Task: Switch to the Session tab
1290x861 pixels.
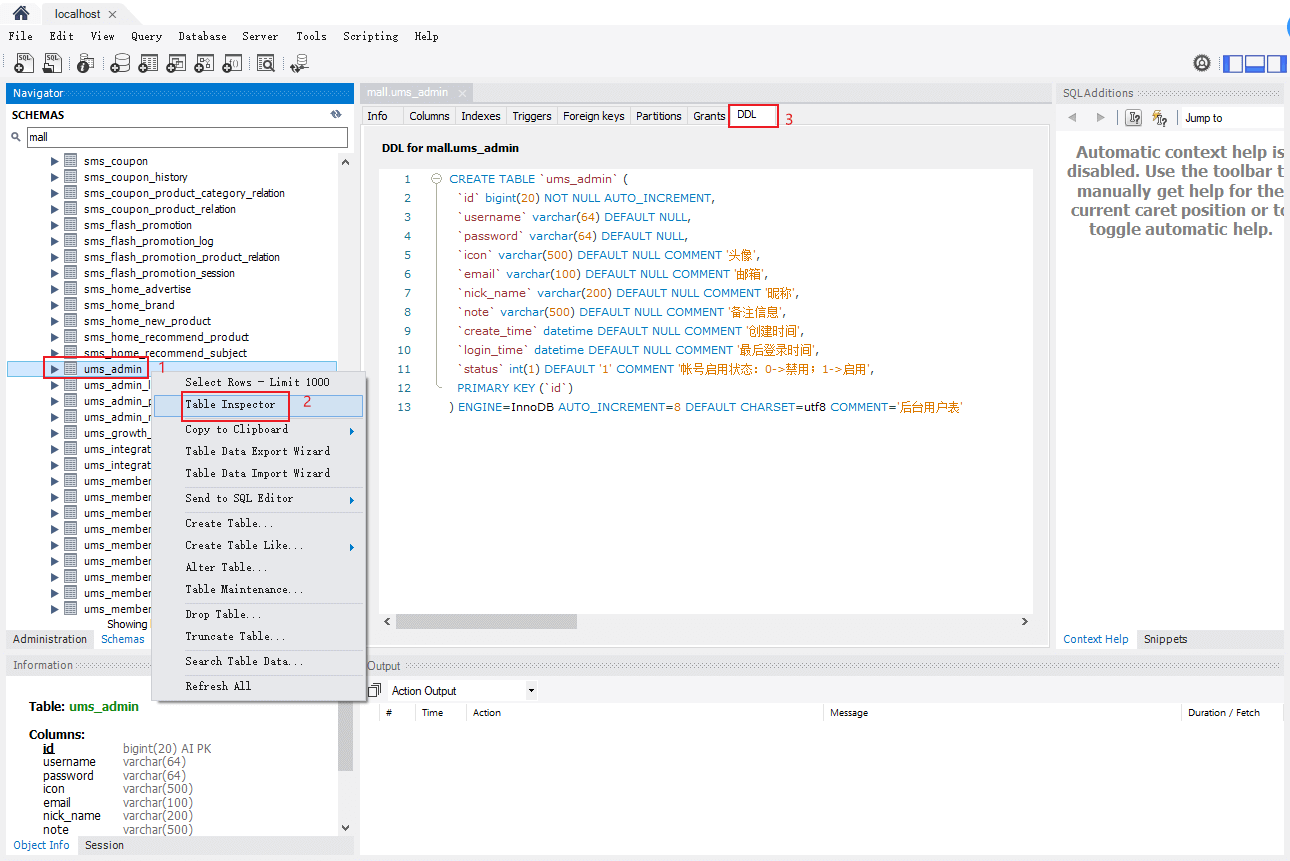Action: pyautogui.click(x=104, y=845)
